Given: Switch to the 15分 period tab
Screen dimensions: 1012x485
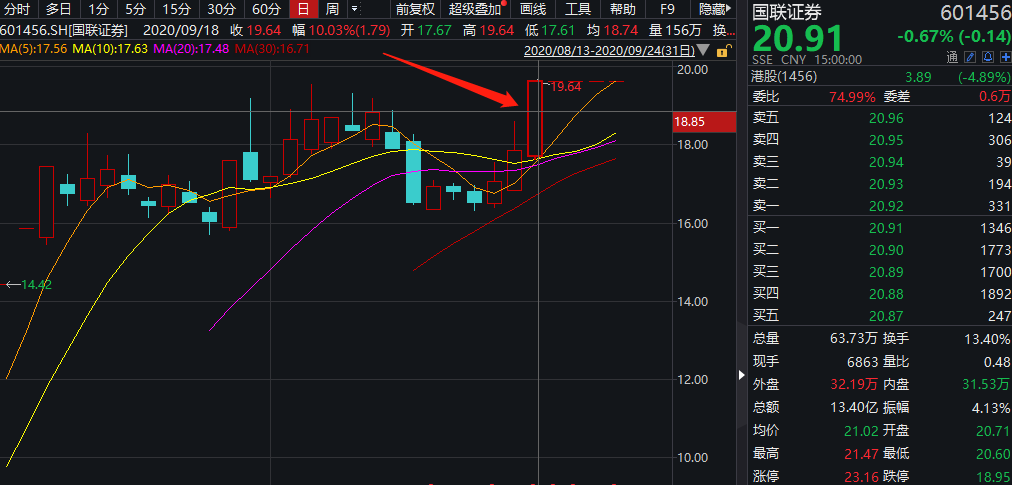Looking at the screenshot, I should (177, 9).
